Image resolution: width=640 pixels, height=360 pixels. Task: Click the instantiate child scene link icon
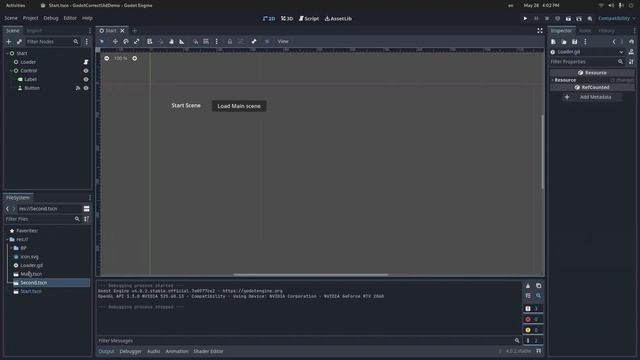pyautogui.click(x=19, y=42)
